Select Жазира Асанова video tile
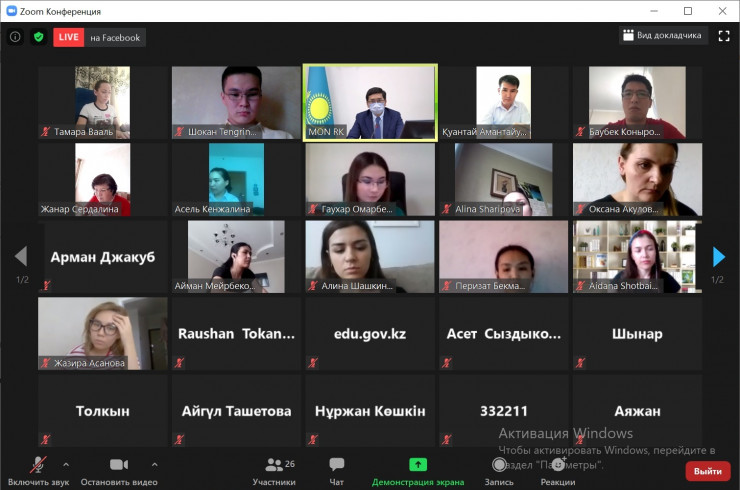 tap(103, 334)
